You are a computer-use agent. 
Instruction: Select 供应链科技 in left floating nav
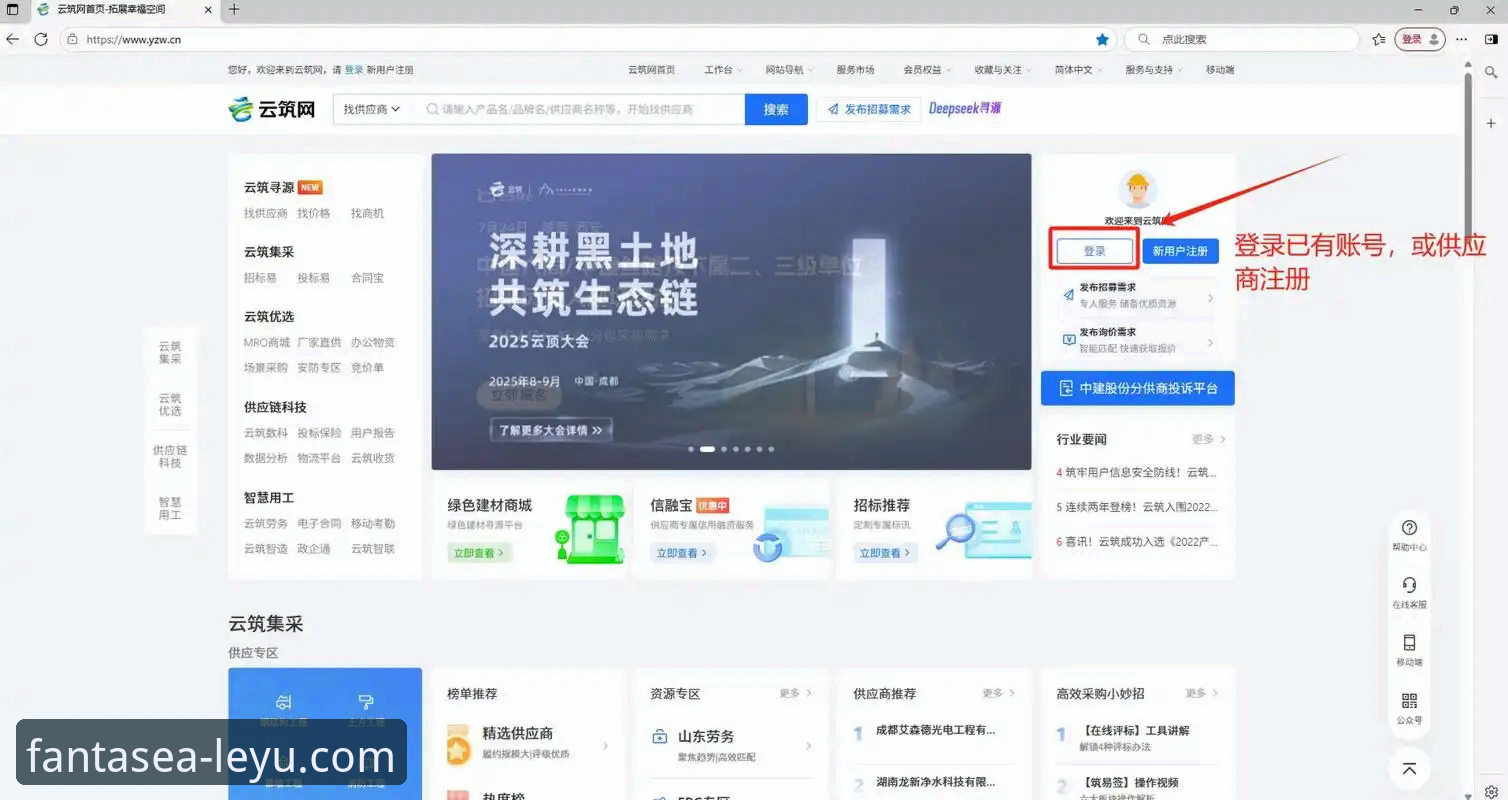(x=170, y=456)
